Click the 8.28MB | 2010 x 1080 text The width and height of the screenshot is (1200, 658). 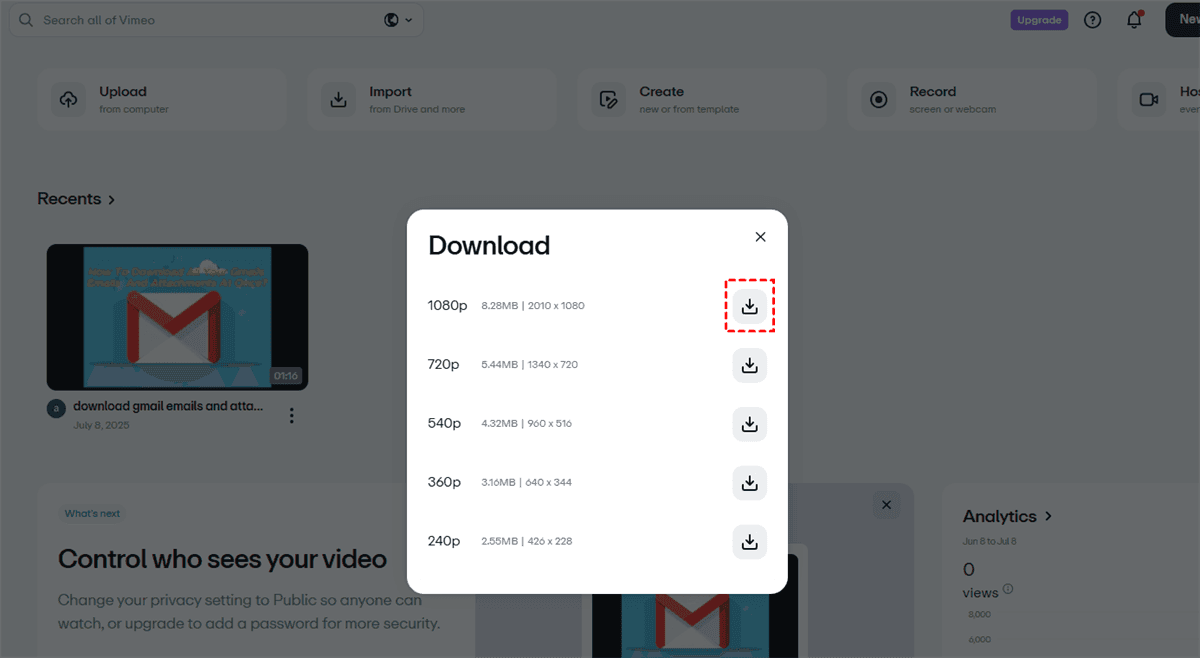(533, 306)
